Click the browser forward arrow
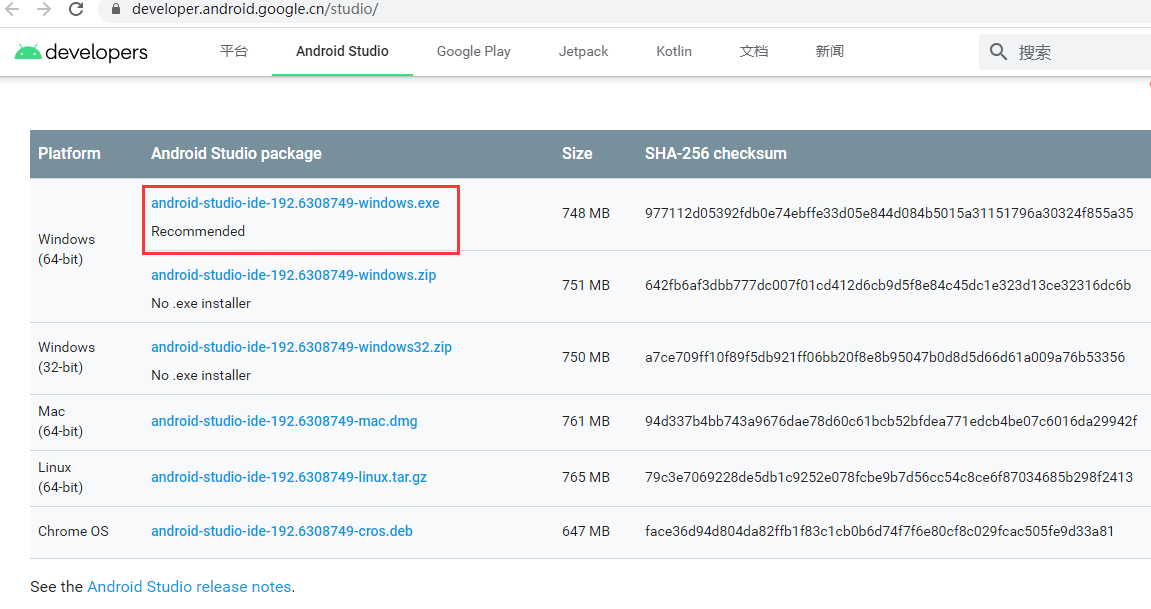Viewport: 1151px width, 609px height. [x=44, y=9]
